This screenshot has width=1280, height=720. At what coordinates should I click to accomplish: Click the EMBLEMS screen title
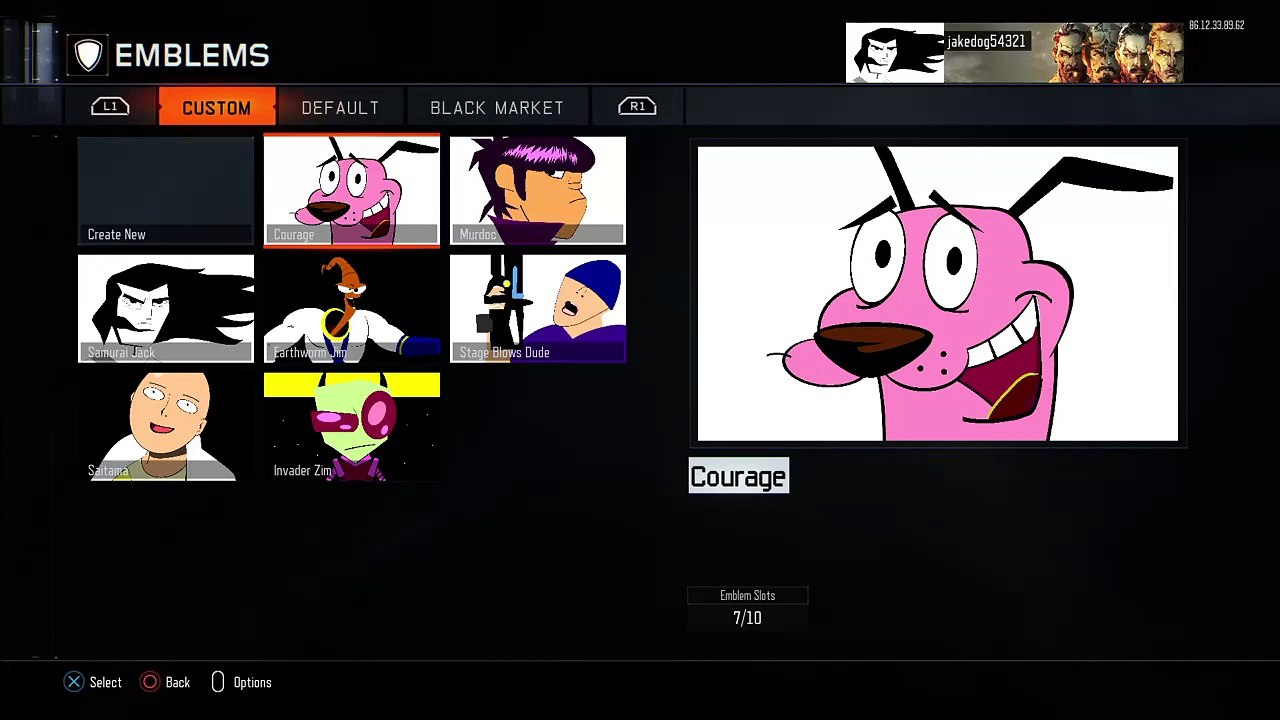pyautogui.click(x=192, y=55)
